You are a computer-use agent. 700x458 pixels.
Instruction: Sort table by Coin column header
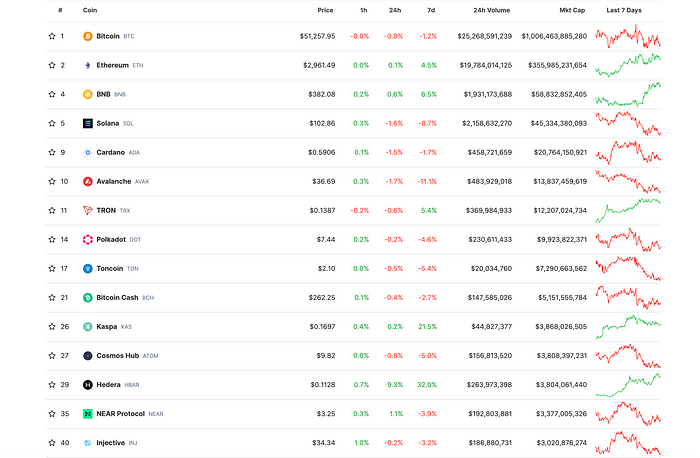pos(90,10)
